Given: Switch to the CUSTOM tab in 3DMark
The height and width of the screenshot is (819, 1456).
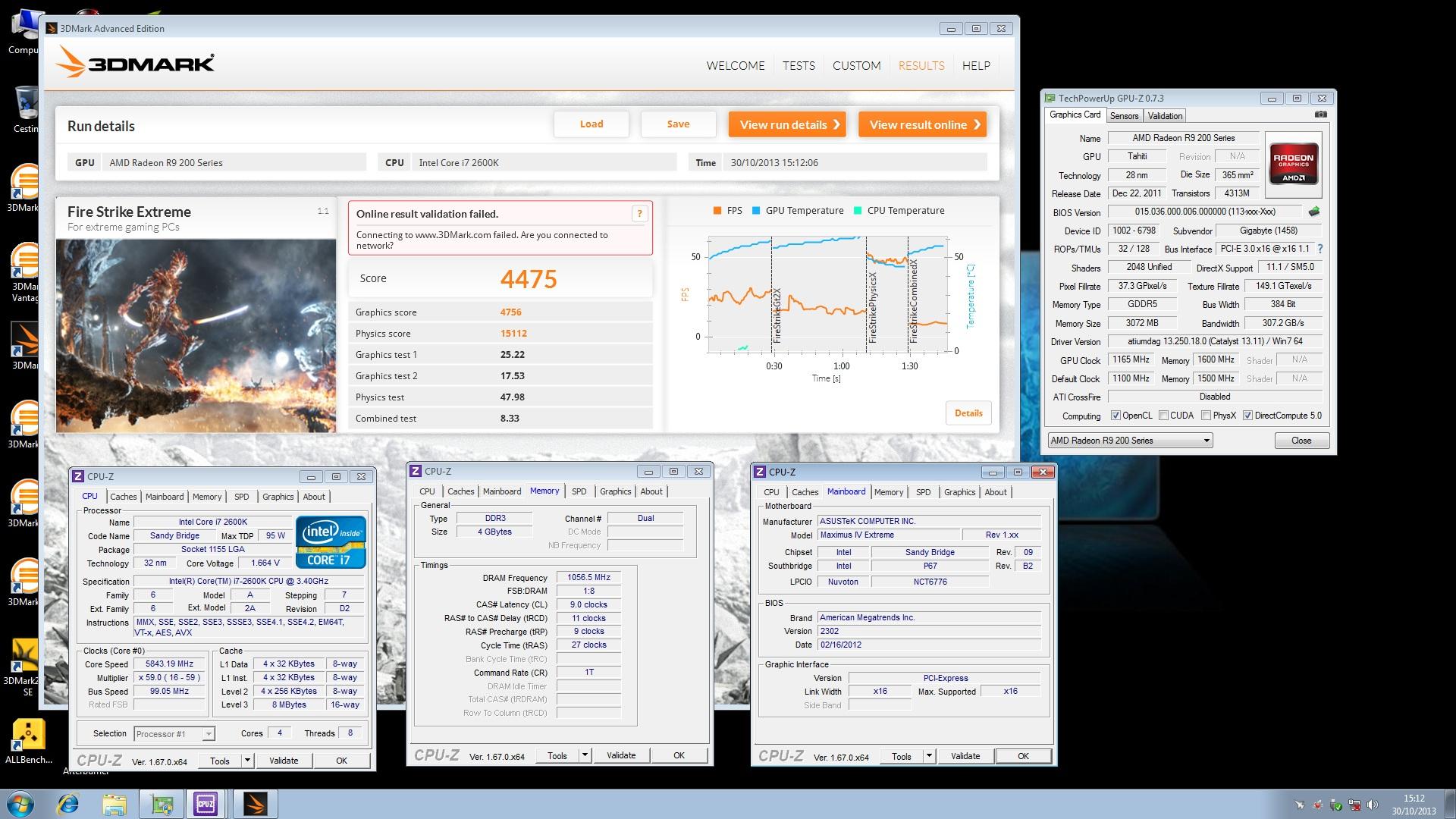Looking at the screenshot, I should (856, 65).
